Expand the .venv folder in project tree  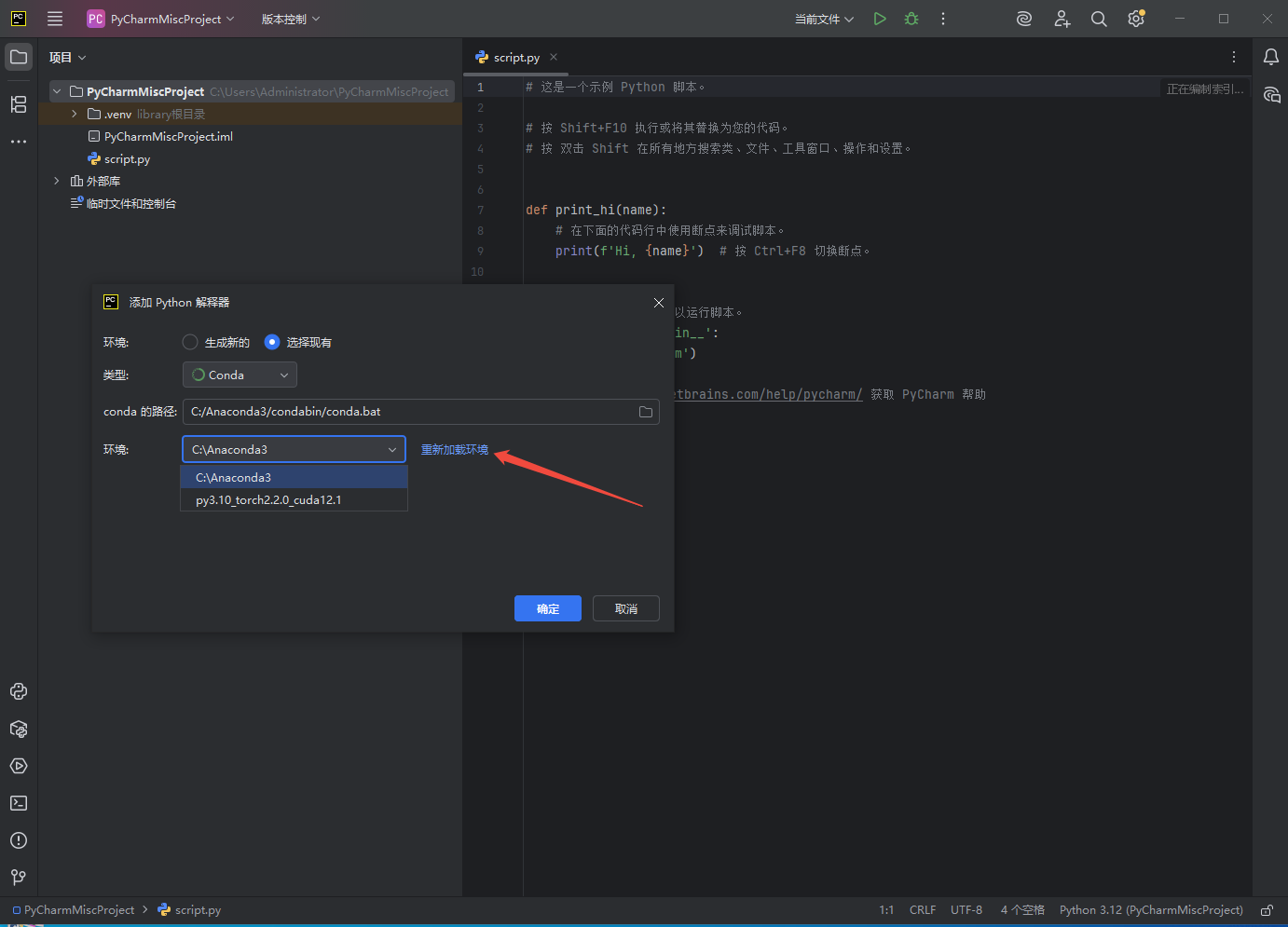[x=75, y=114]
